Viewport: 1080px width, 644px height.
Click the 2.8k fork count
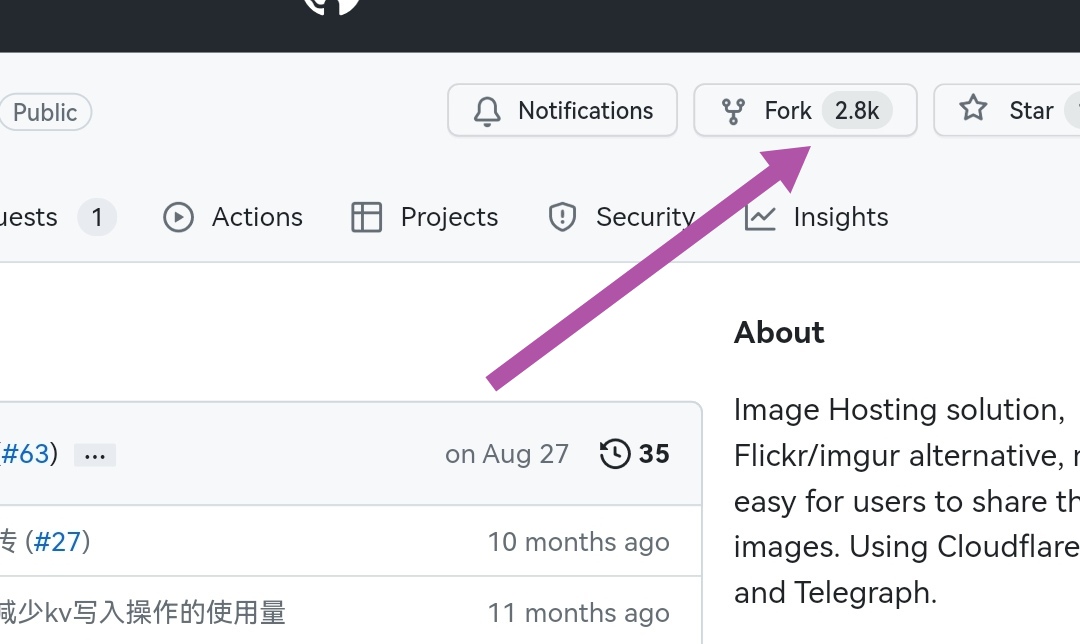pos(857,111)
